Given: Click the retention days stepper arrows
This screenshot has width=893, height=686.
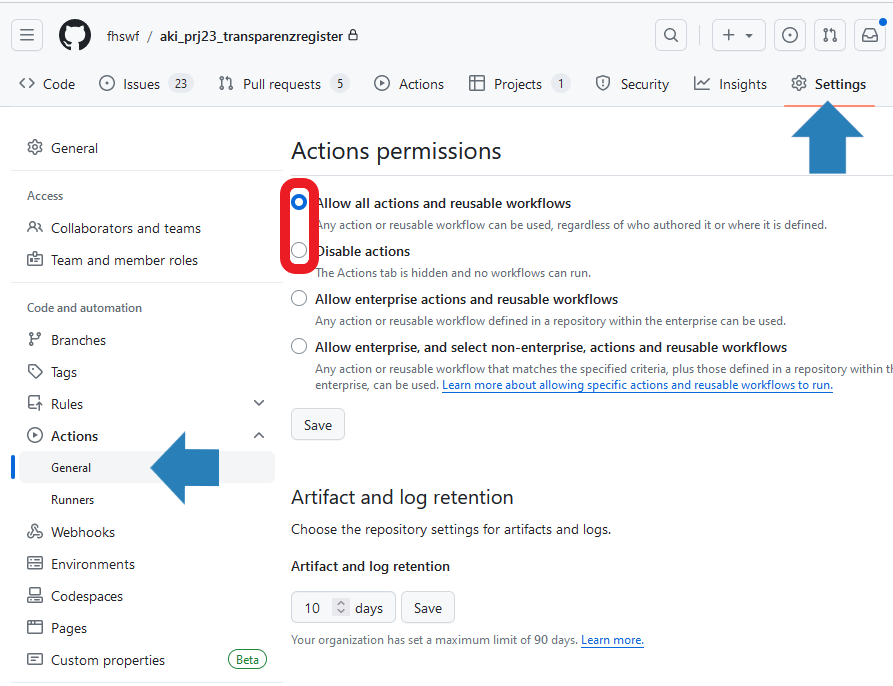Looking at the screenshot, I should 341,607.
